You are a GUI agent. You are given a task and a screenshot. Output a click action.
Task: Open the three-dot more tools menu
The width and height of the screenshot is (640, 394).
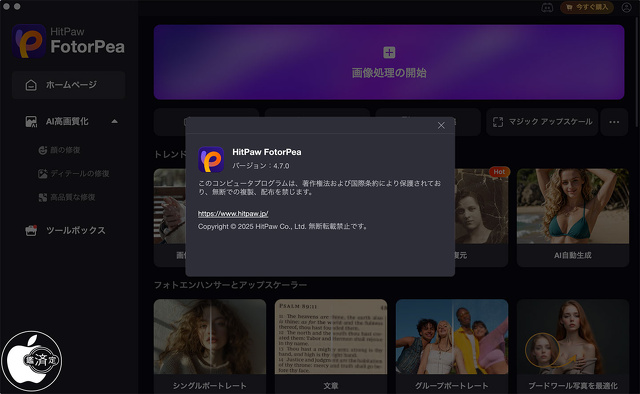pos(614,122)
